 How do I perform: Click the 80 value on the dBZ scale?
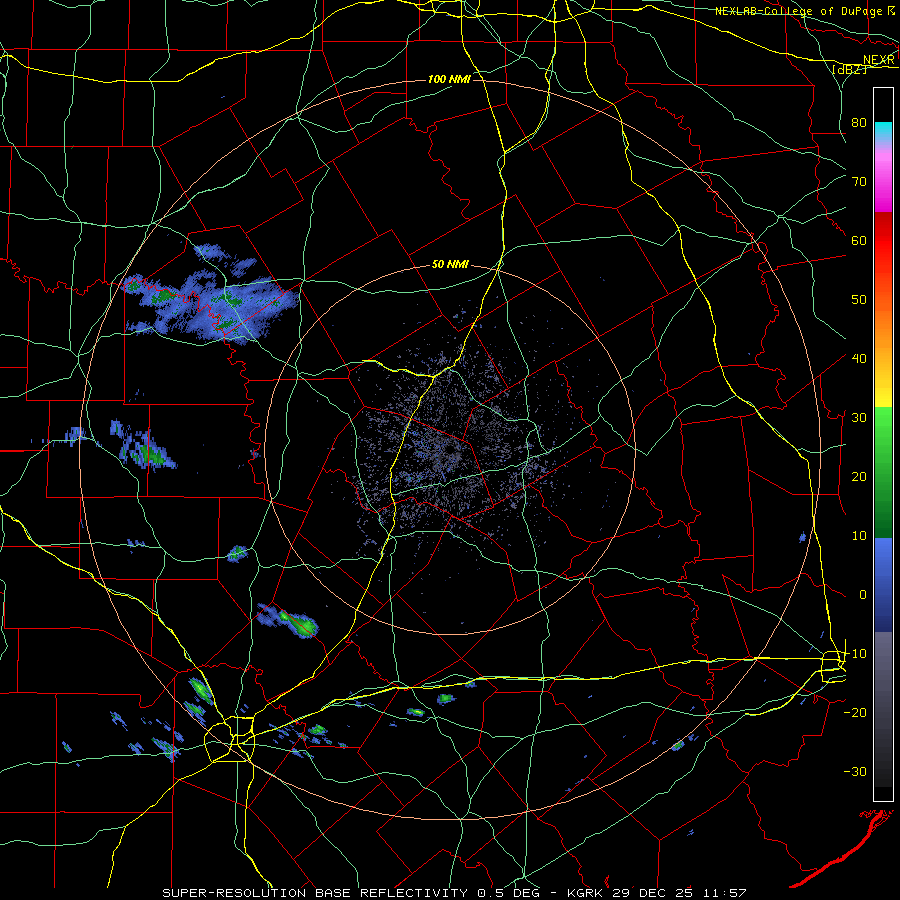(x=859, y=123)
